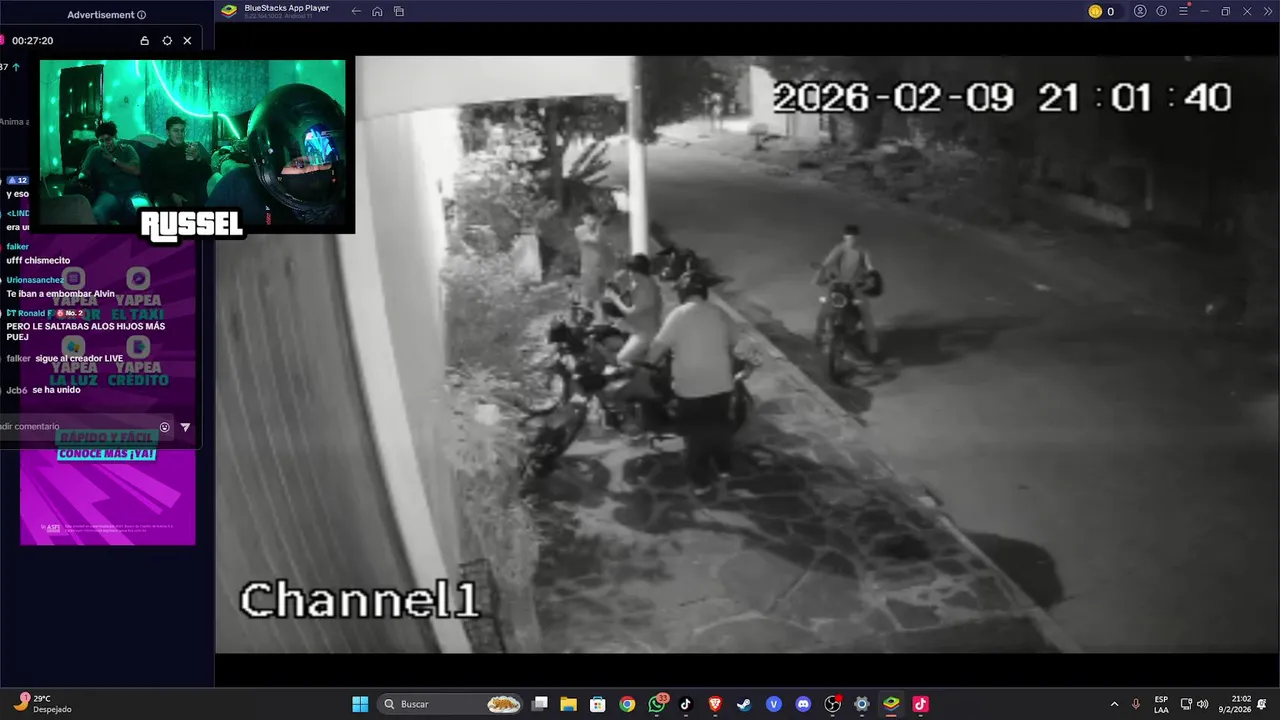This screenshot has height=720, width=1280.
Task: Click the microphone tray icon
Action: tap(1136, 704)
